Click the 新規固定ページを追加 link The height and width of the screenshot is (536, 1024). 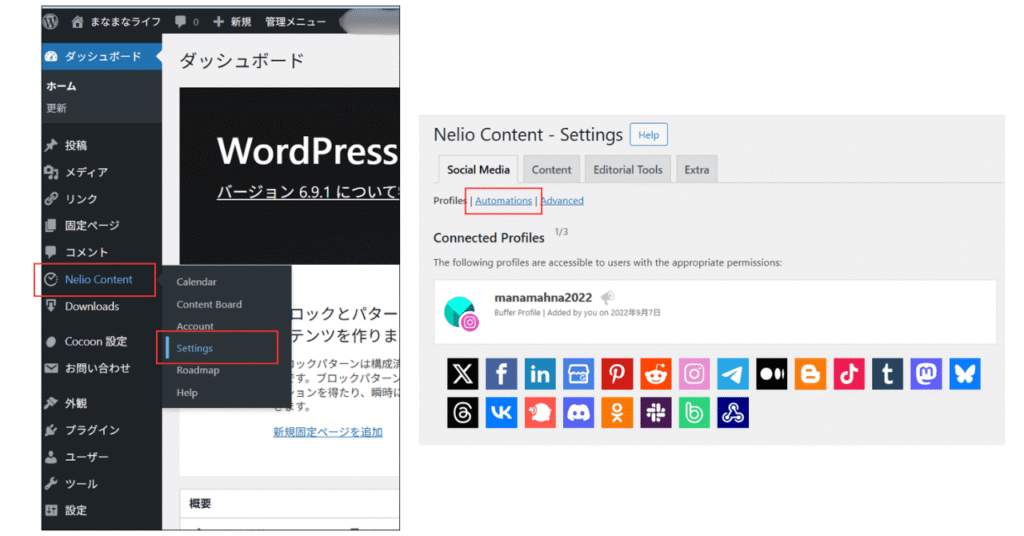327,432
